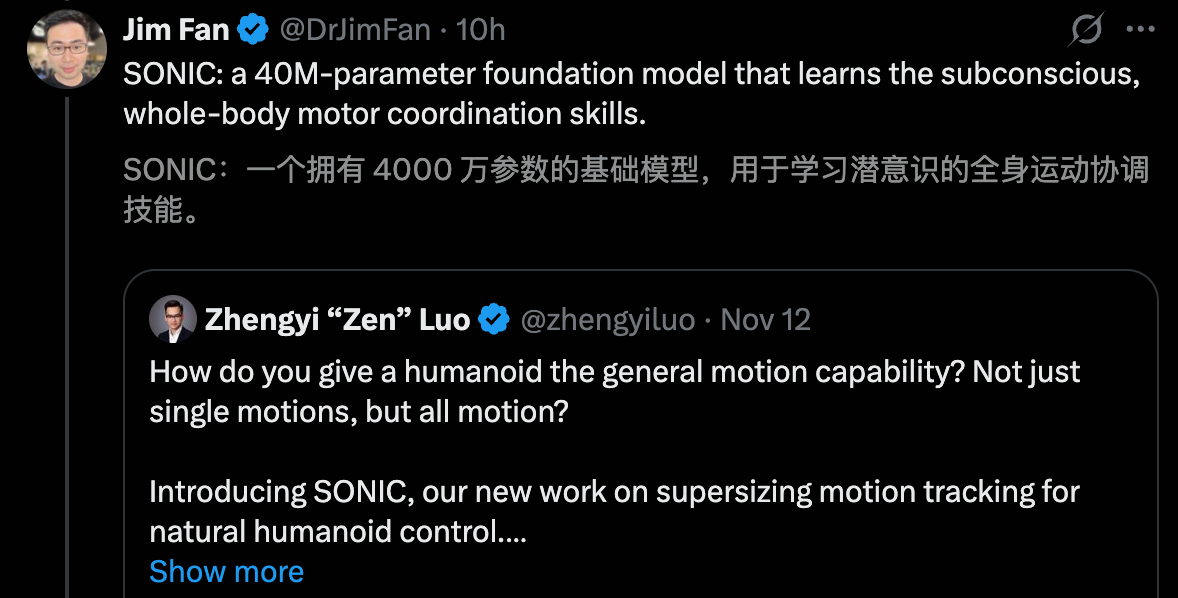Click Zhengyi Luo's small avatar in quote

tap(173, 319)
